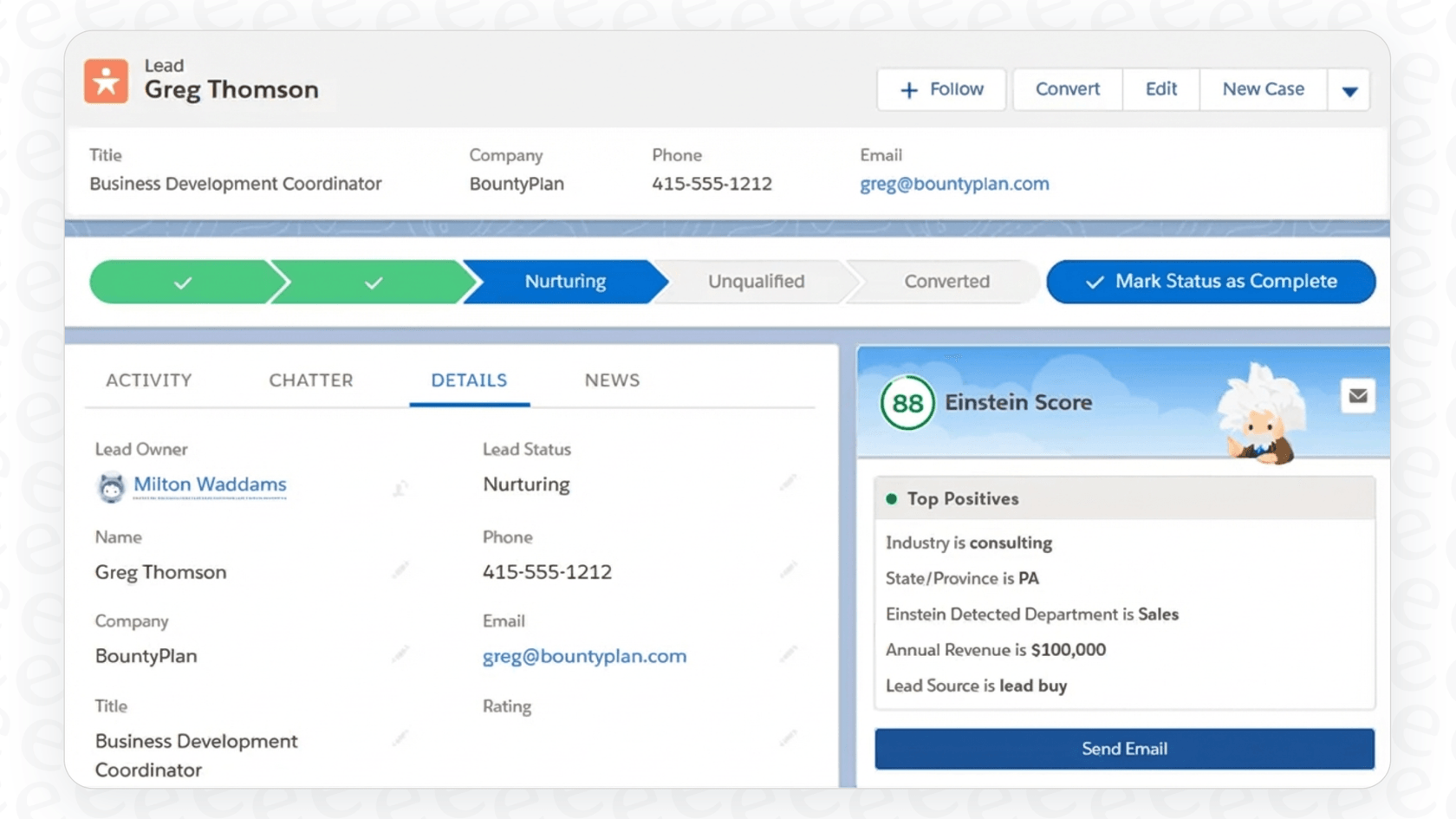Screen dimensions: 1456x819
Task: Click the orange Lead object icon
Action: 106,81
